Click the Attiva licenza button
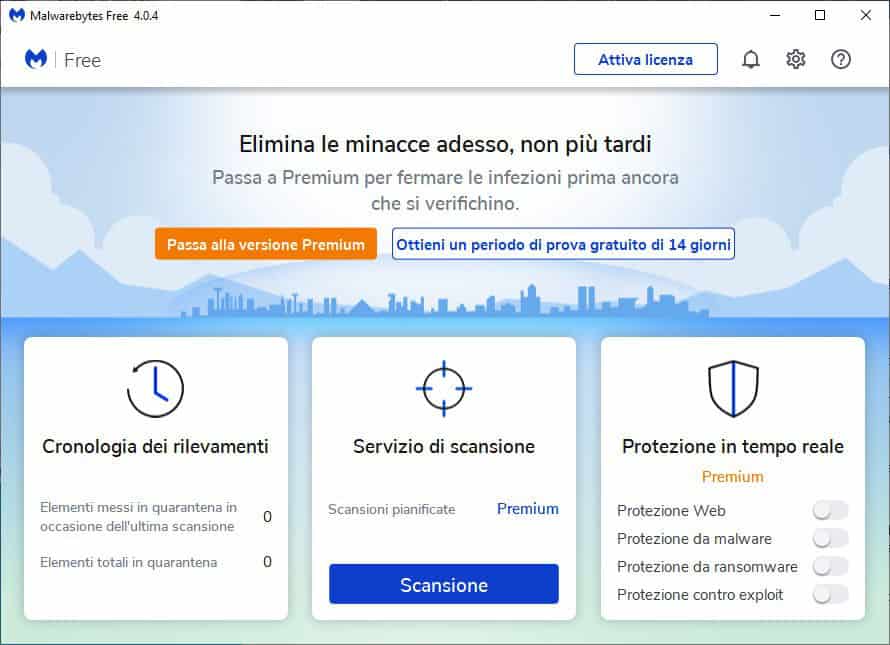890x645 pixels. pyautogui.click(x=645, y=59)
